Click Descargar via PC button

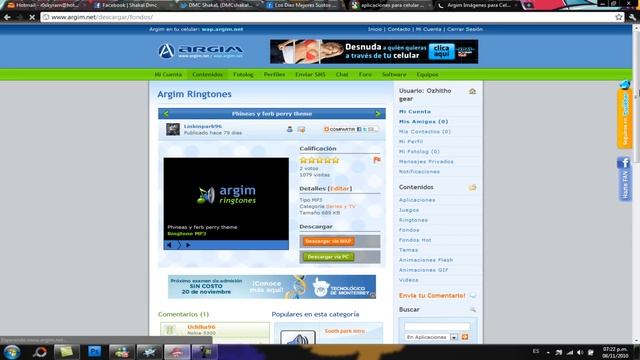tap(328, 257)
